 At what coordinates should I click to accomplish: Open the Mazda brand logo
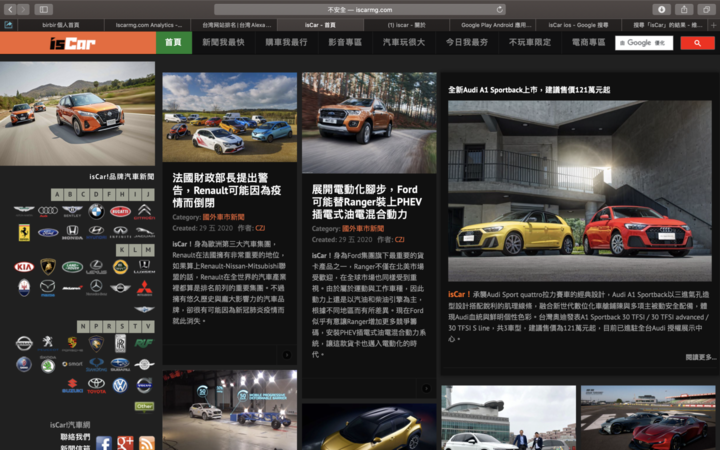coord(48,288)
